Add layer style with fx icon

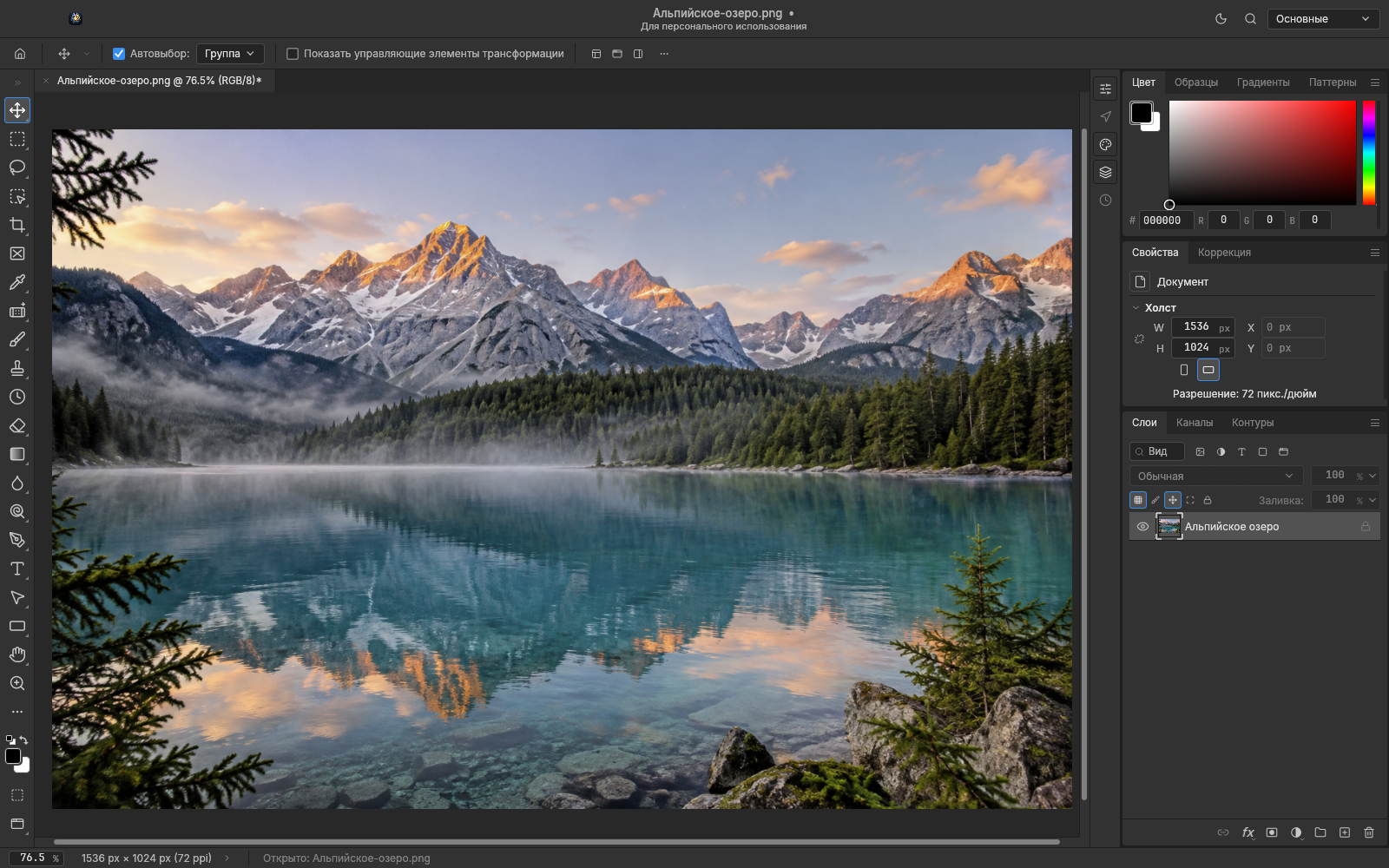pyautogui.click(x=1247, y=832)
